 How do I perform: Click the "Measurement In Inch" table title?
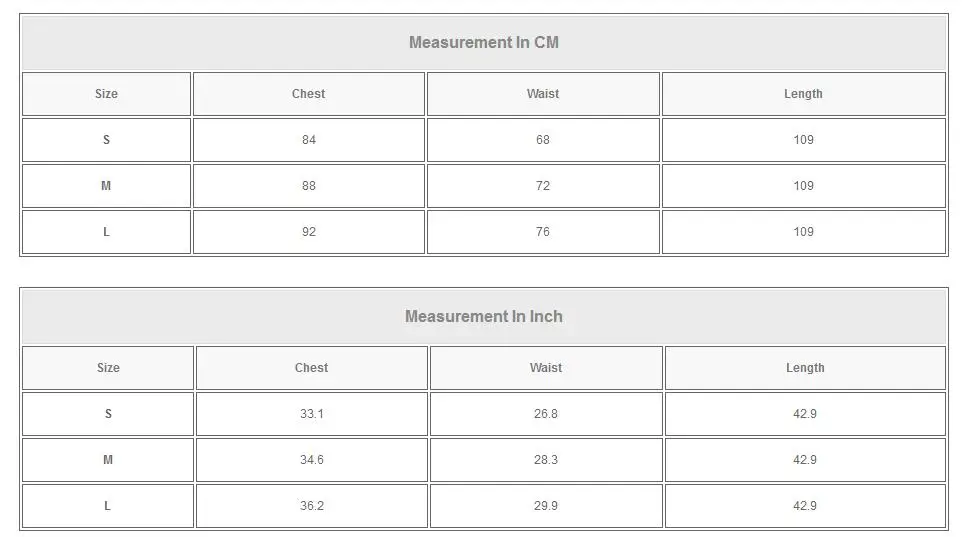coord(484,317)
